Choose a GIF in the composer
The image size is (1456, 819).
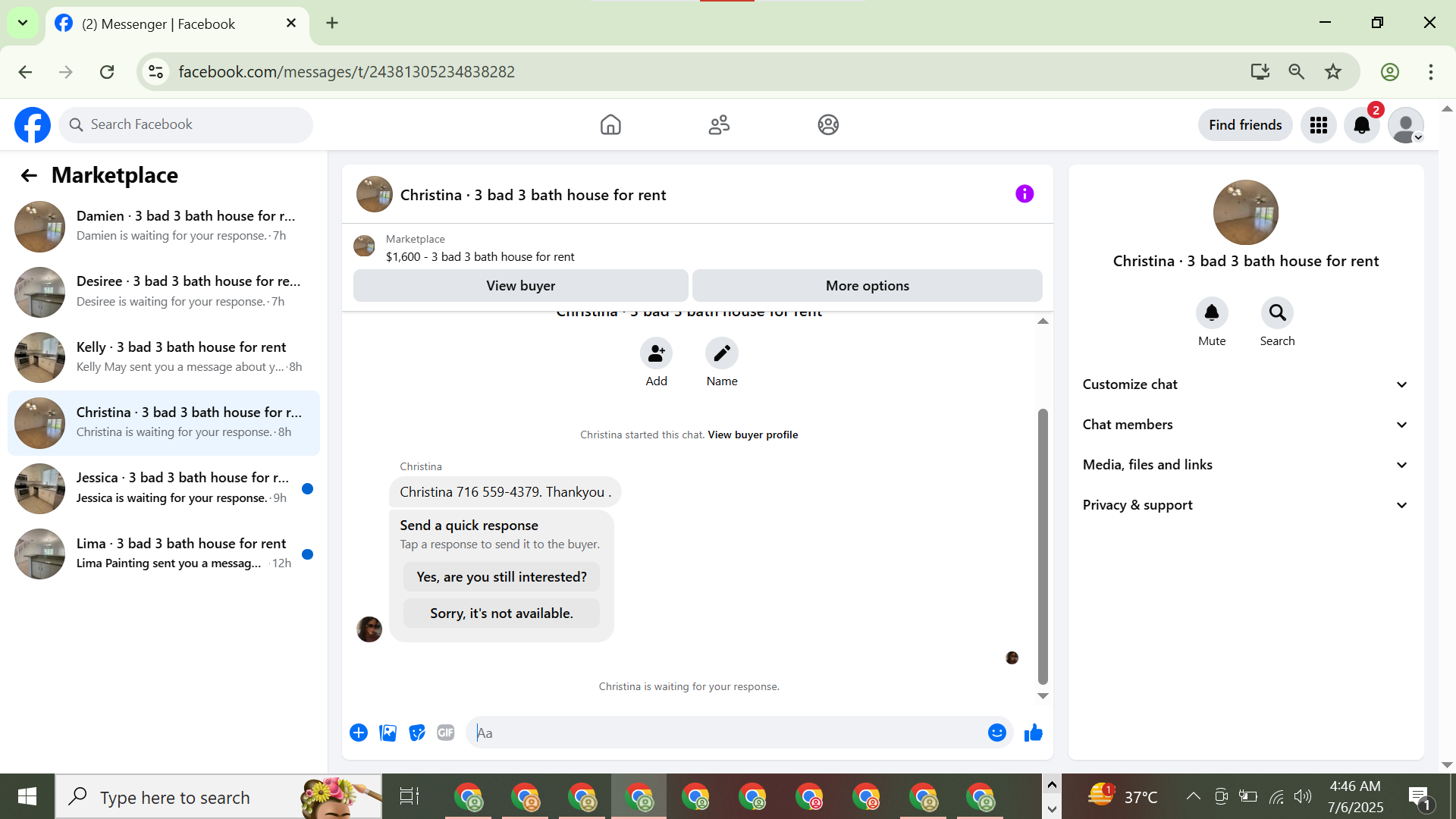pyautogui.click(x=446, y=733)
